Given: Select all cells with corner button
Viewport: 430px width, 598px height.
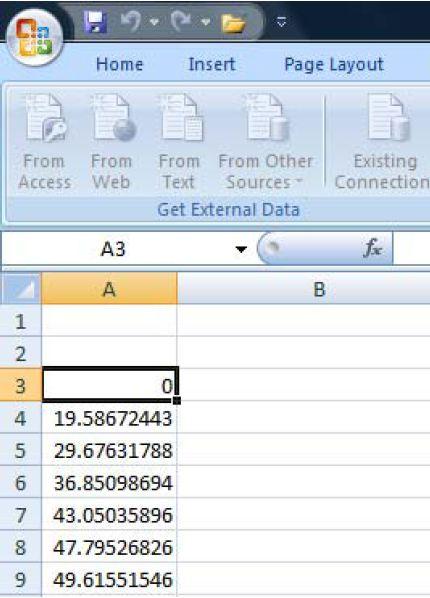Looking at the screenshot, I should click(x=21, y=289).
